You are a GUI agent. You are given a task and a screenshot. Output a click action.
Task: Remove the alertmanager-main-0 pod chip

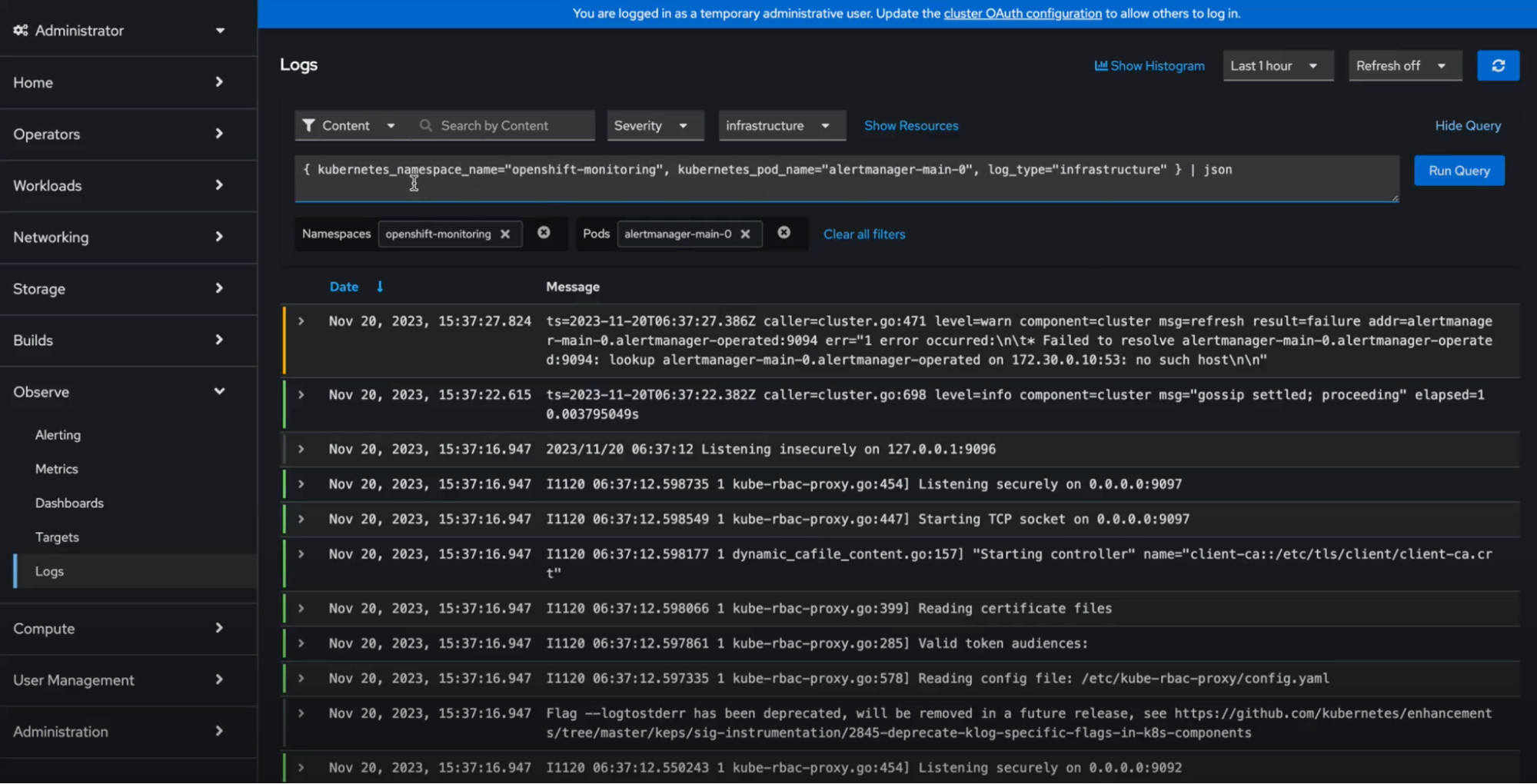745,234
